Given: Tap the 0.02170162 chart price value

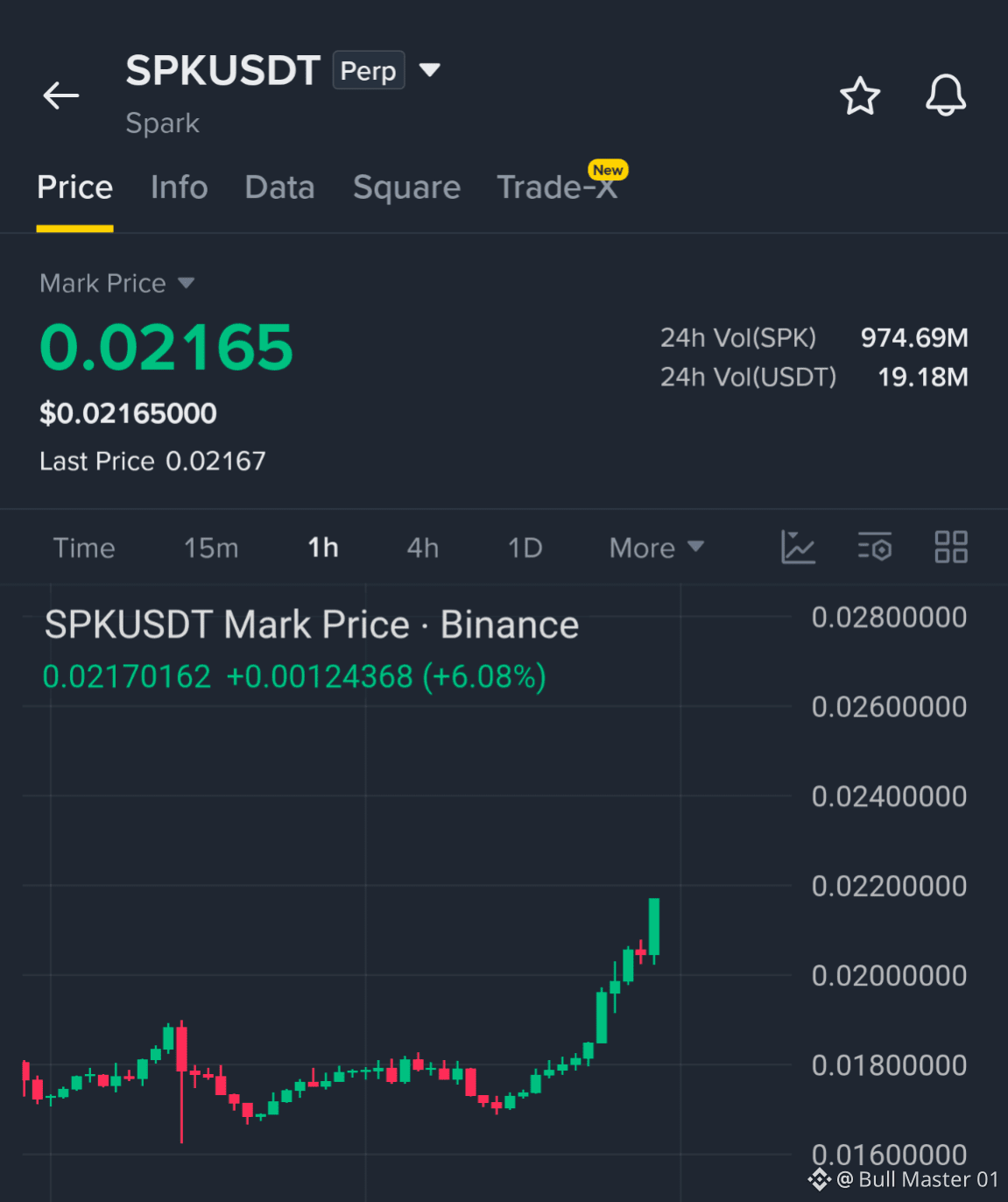Looking at the screenshot, I should [x=127, y=676].
